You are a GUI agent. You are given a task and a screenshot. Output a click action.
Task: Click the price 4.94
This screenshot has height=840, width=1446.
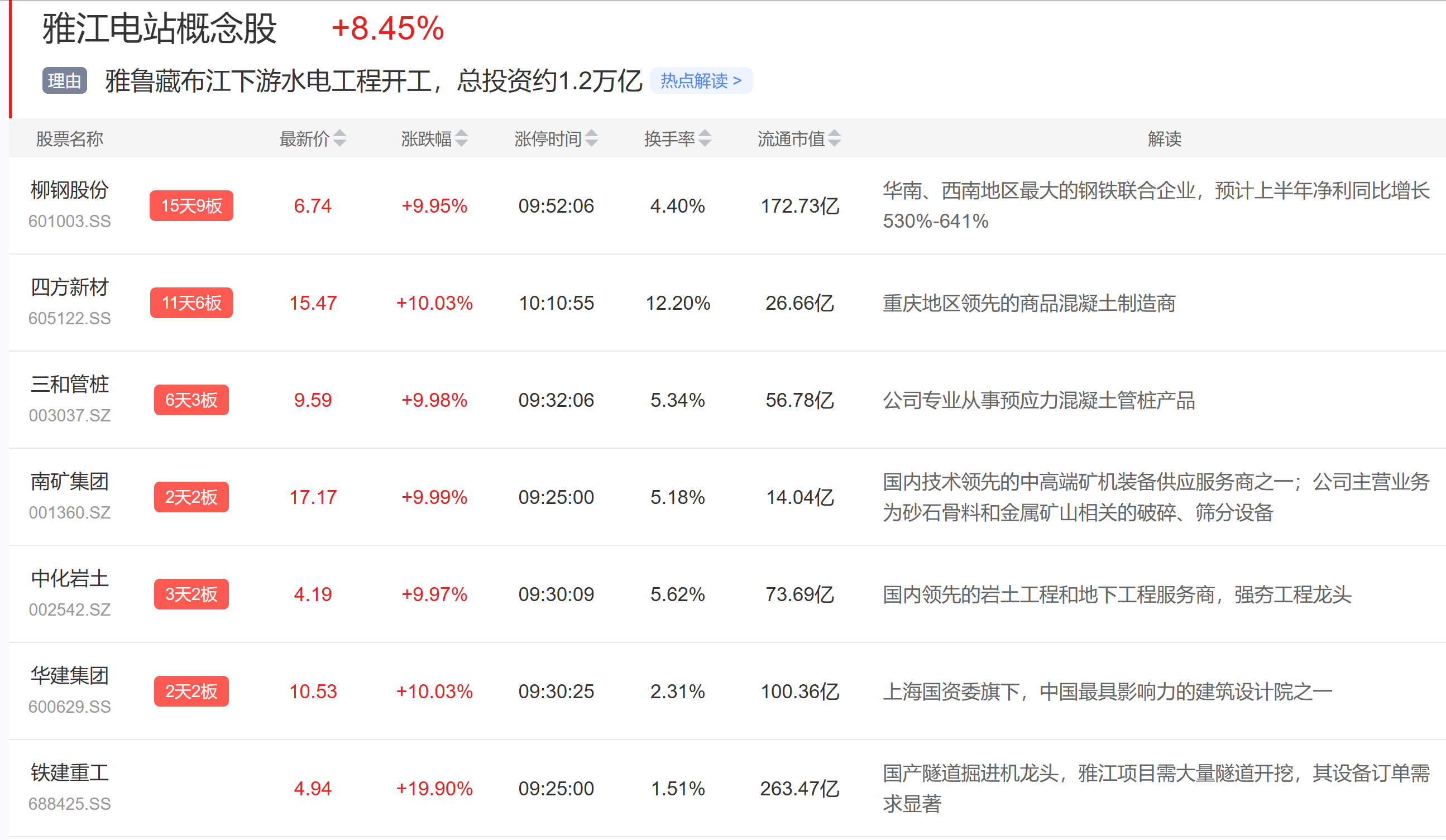[313, 788]
